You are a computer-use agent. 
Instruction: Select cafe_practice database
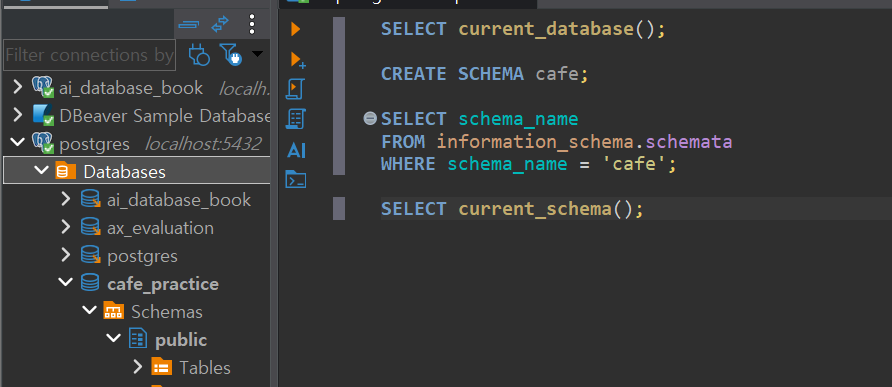tap(150, 283)
